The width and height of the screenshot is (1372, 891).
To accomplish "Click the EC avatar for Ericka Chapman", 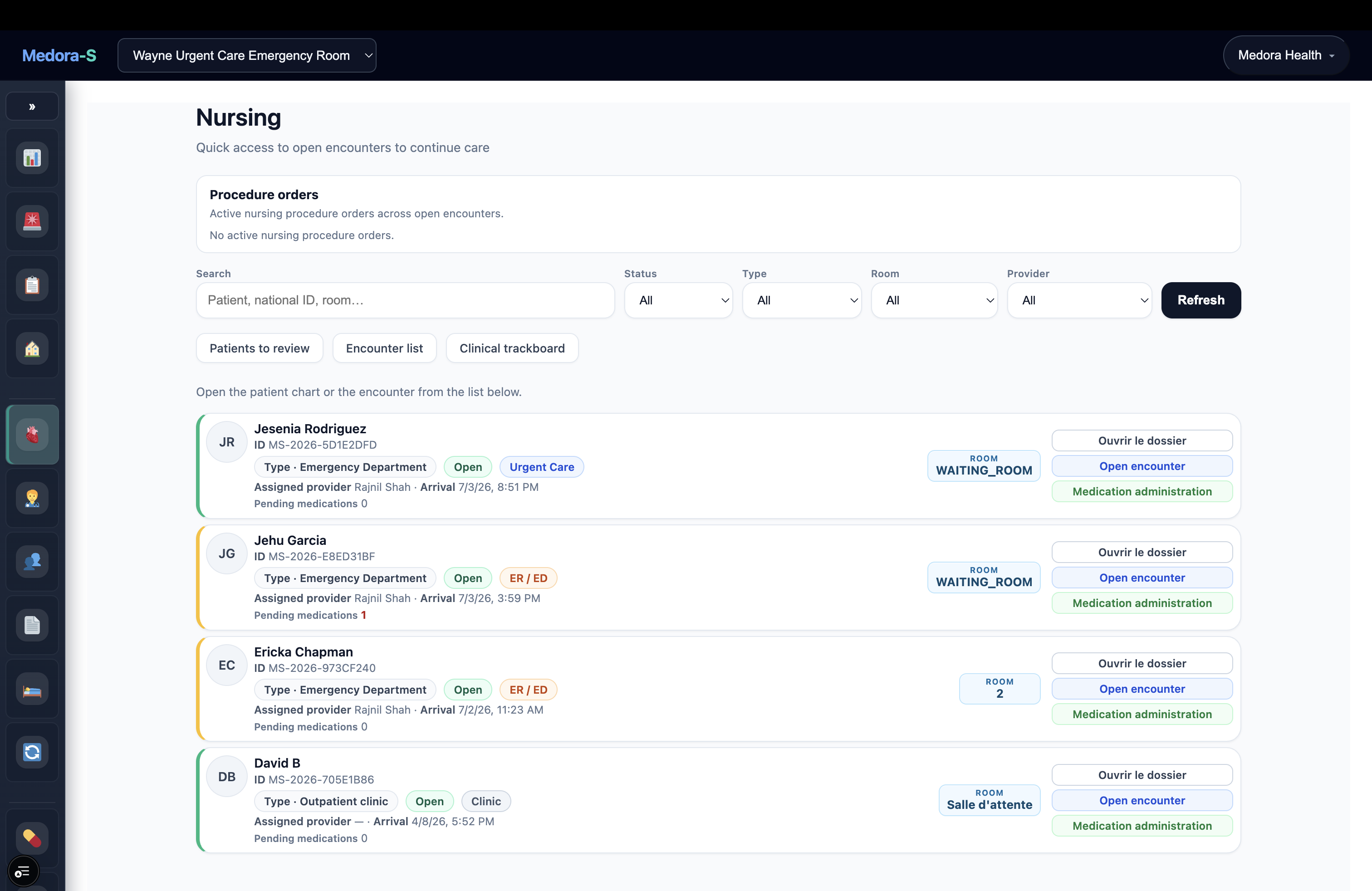I will 227,665.
